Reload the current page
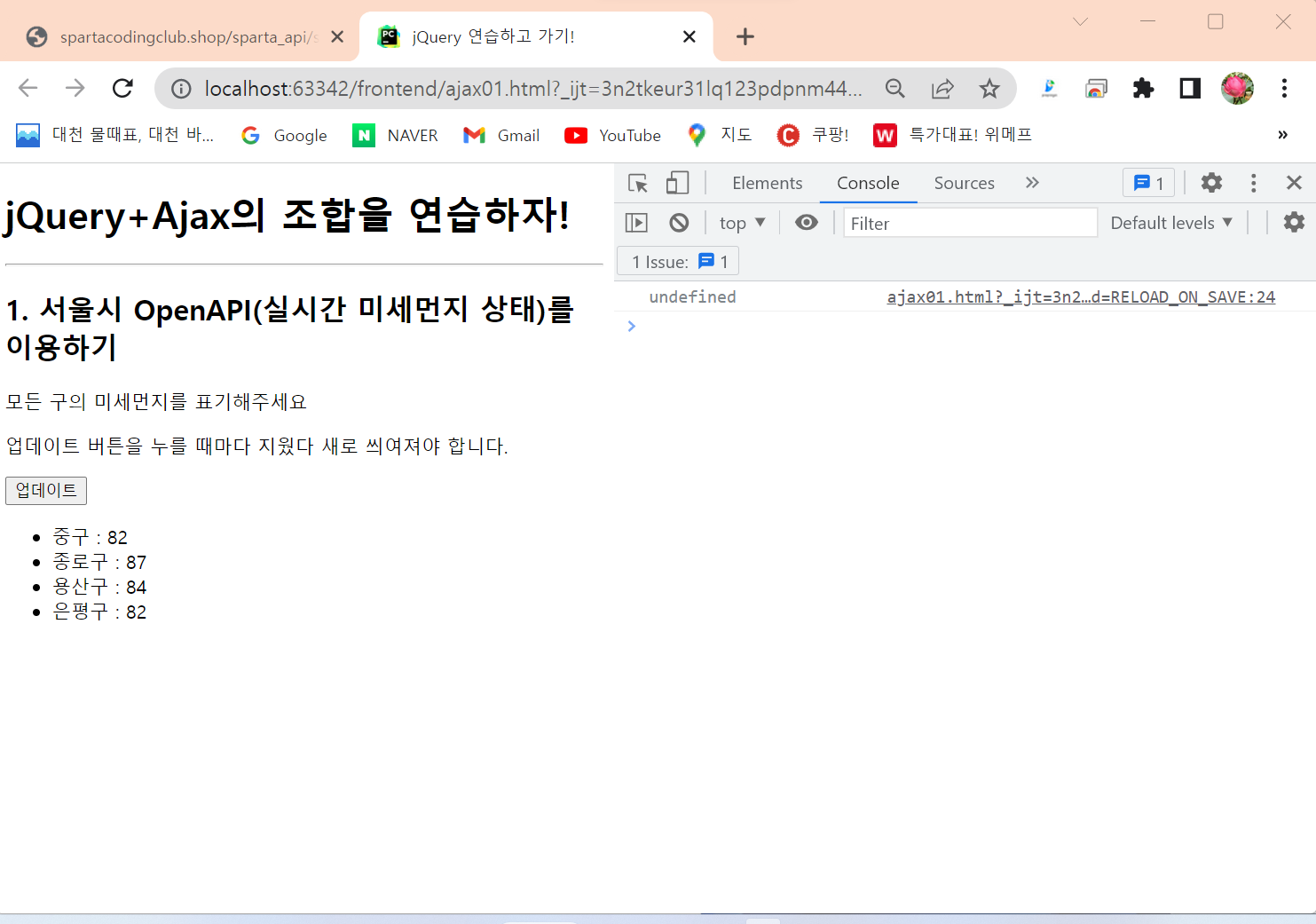The width and height of the screenshot is (1316, 924). [122, 88]
